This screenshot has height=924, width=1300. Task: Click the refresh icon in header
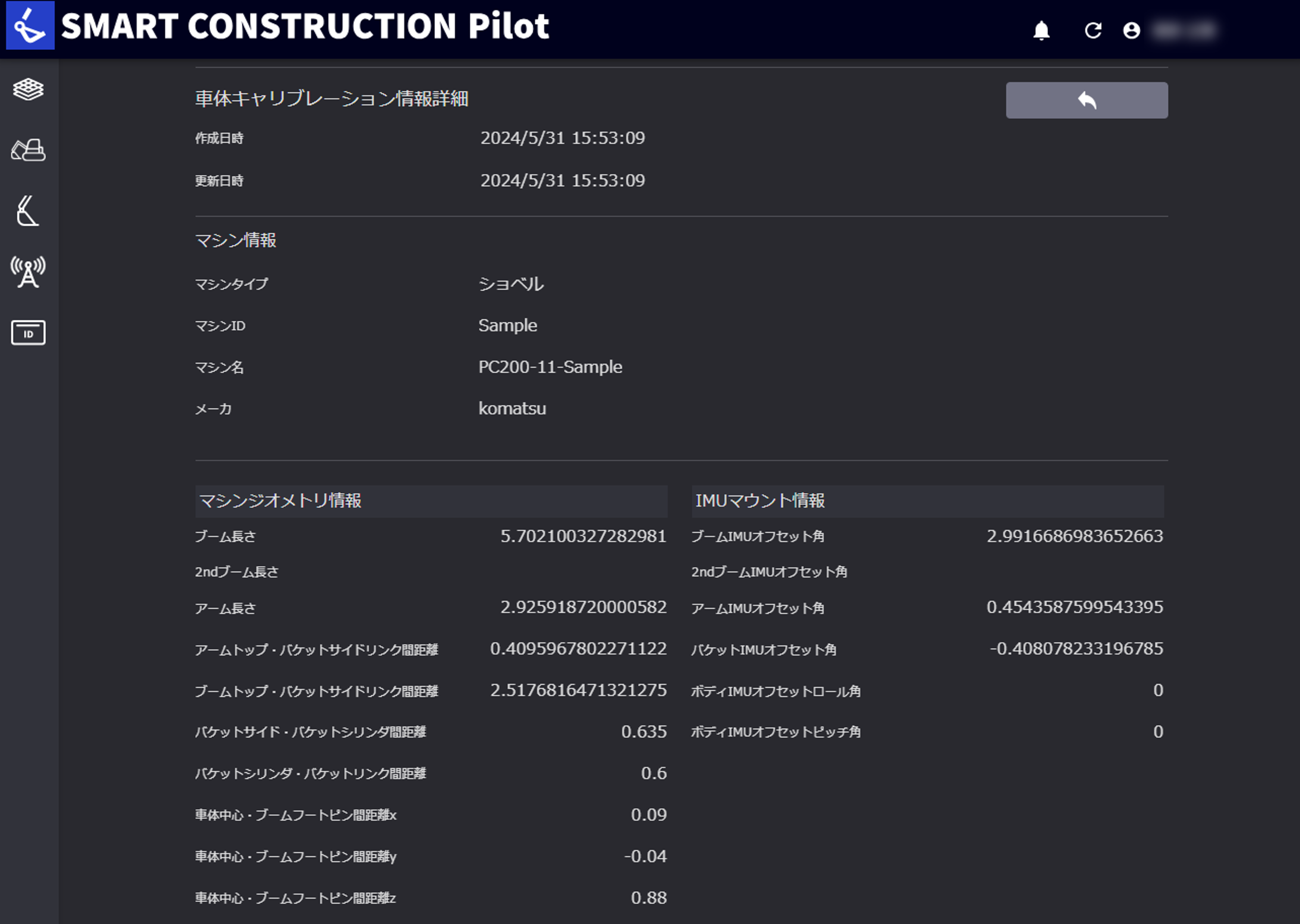click(1093, 30)
